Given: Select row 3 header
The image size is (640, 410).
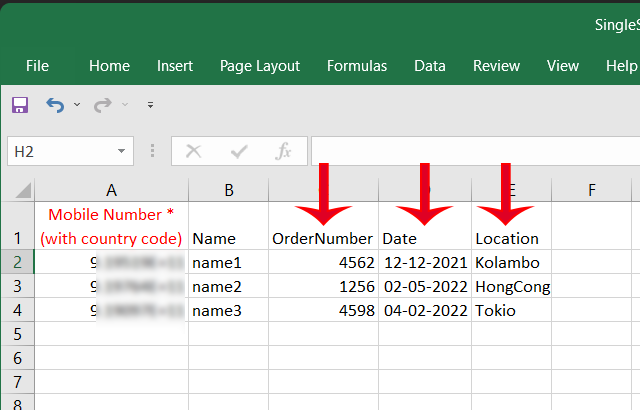Looking at the screenshot, I should click(x=17, y=286).
